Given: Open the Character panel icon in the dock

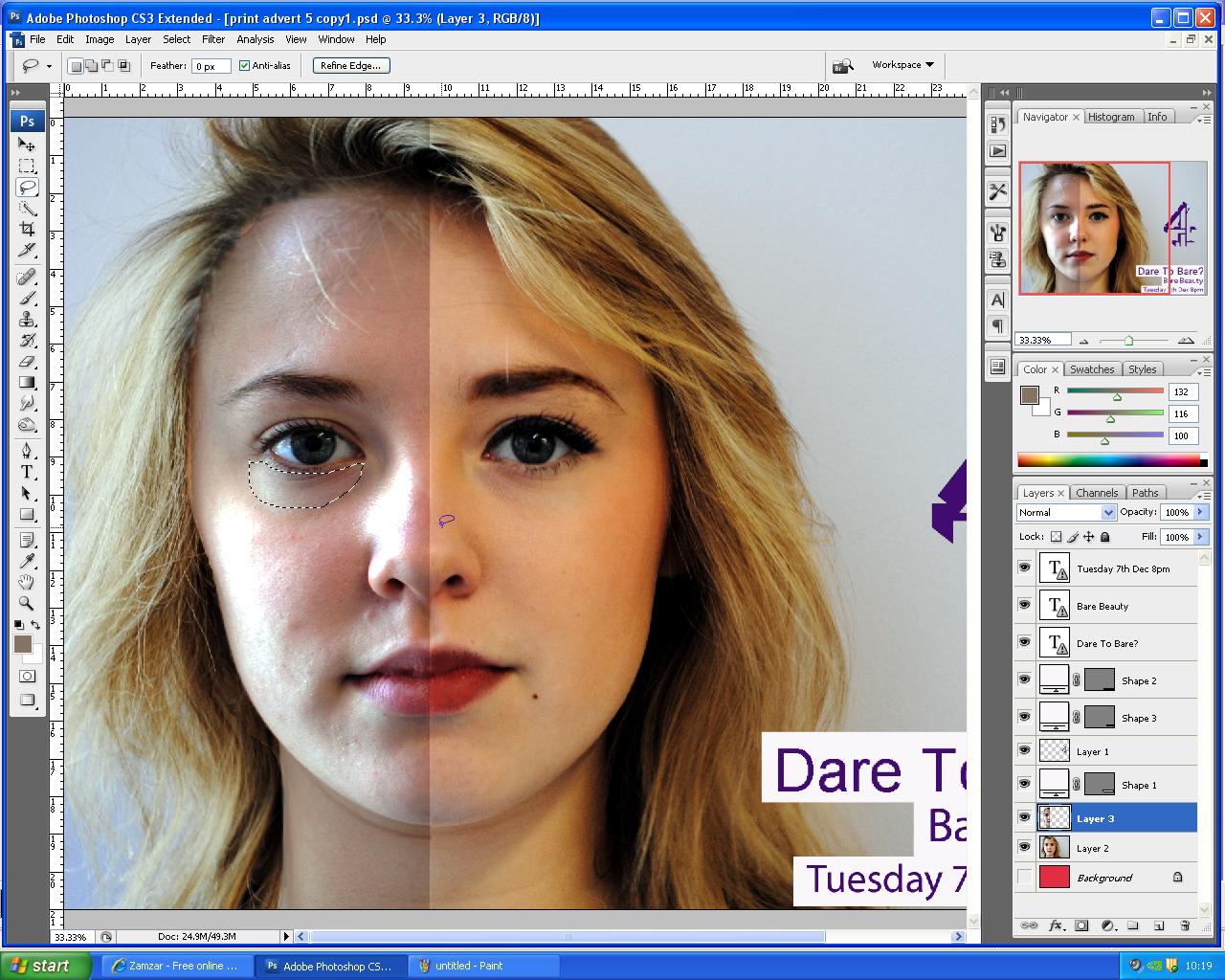Looking at the screenshot, I should pyautogui.click(x=997, y=300).
